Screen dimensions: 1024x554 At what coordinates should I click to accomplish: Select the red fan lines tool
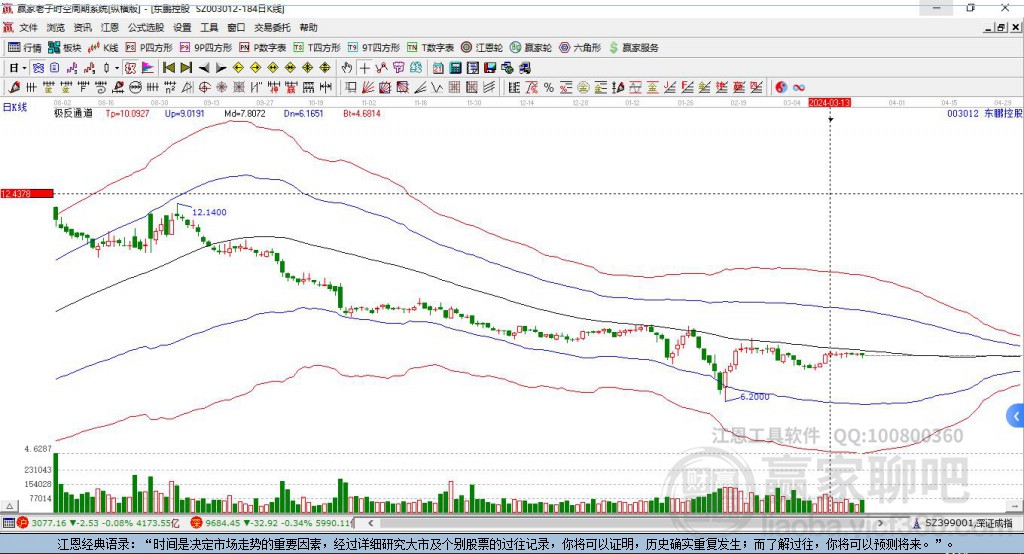click(368, 88)
